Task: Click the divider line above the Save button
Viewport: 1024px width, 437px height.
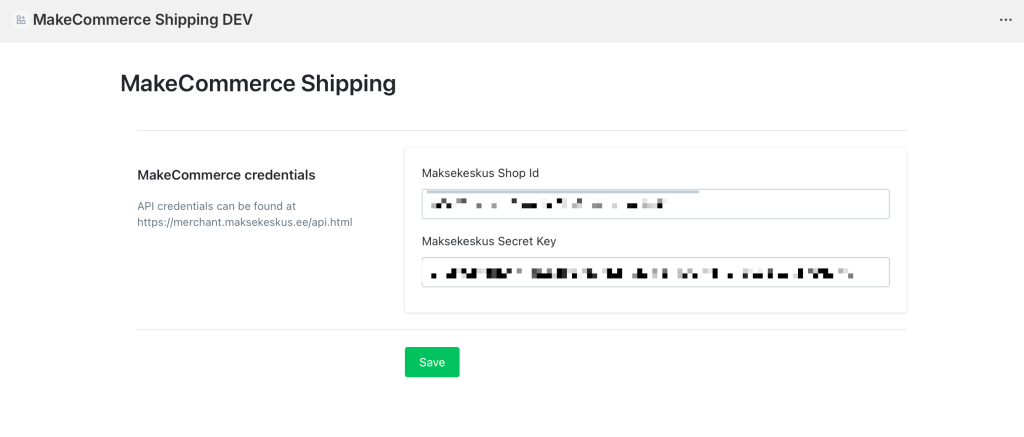Action: (521, 329)
